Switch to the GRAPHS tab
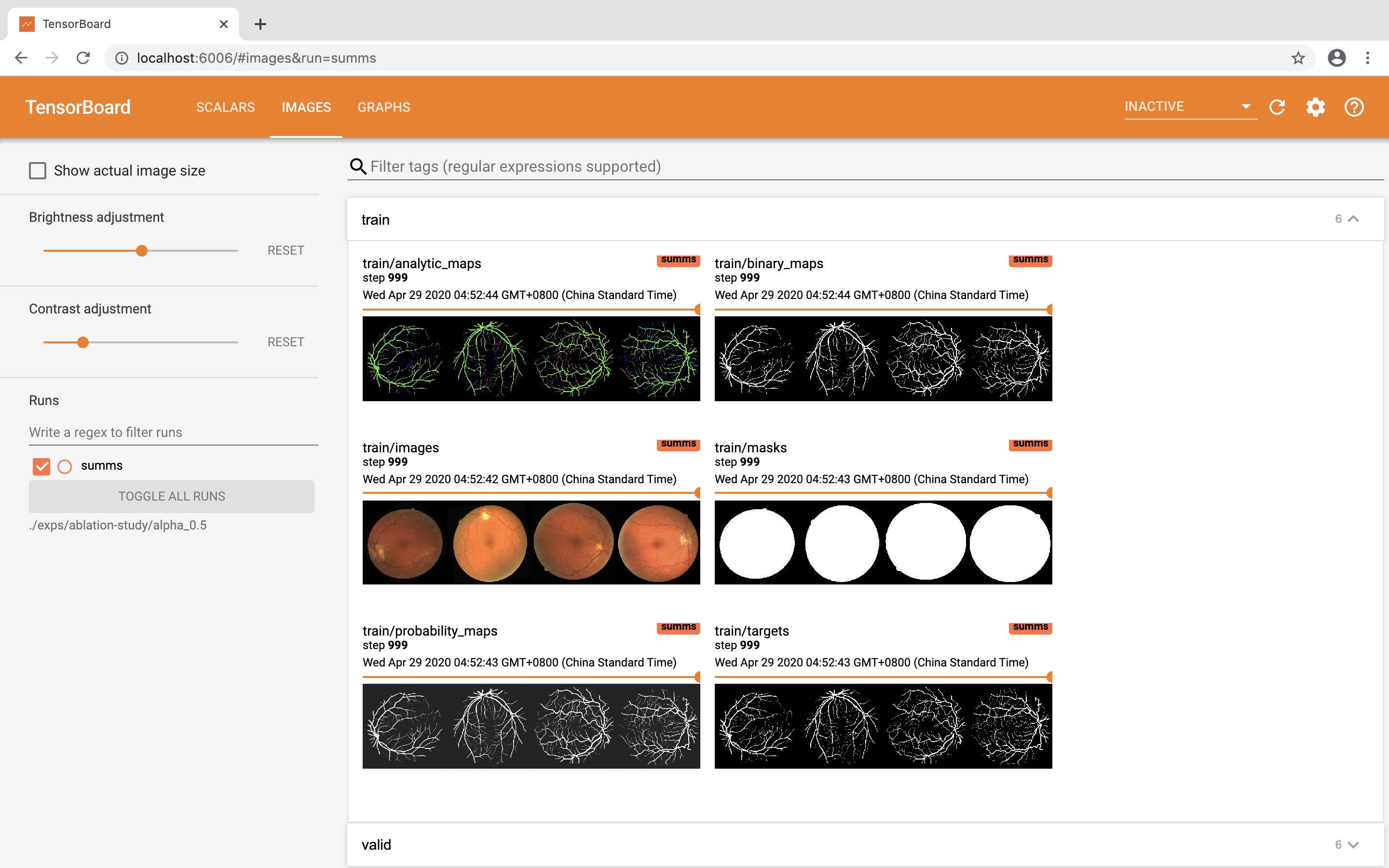Screen dimensions: 1389x868 click(383, 108)
